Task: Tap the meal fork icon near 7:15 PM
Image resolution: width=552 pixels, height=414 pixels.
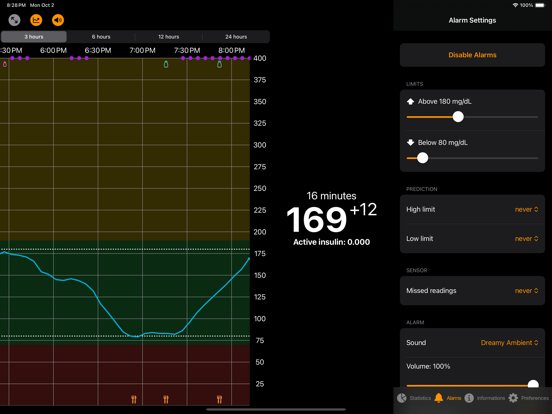Action: pos(166,399)
